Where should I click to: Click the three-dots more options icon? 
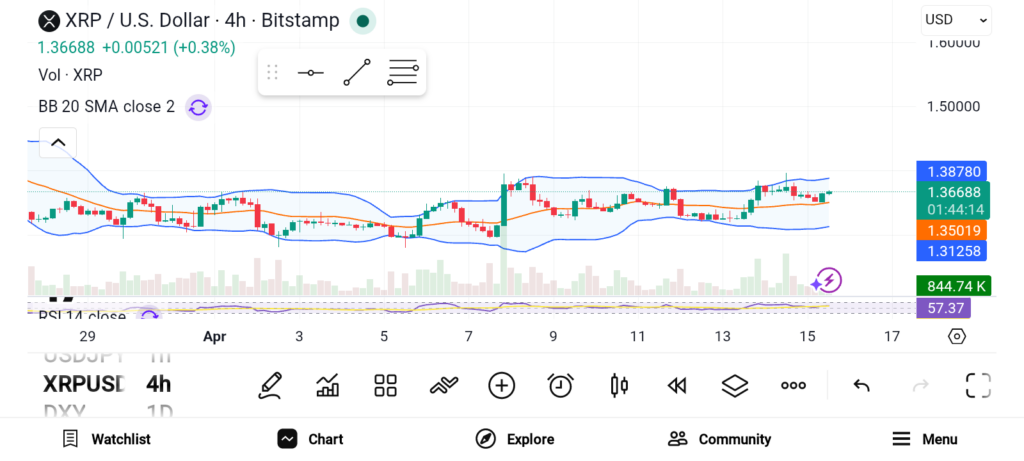pos(793,385)
